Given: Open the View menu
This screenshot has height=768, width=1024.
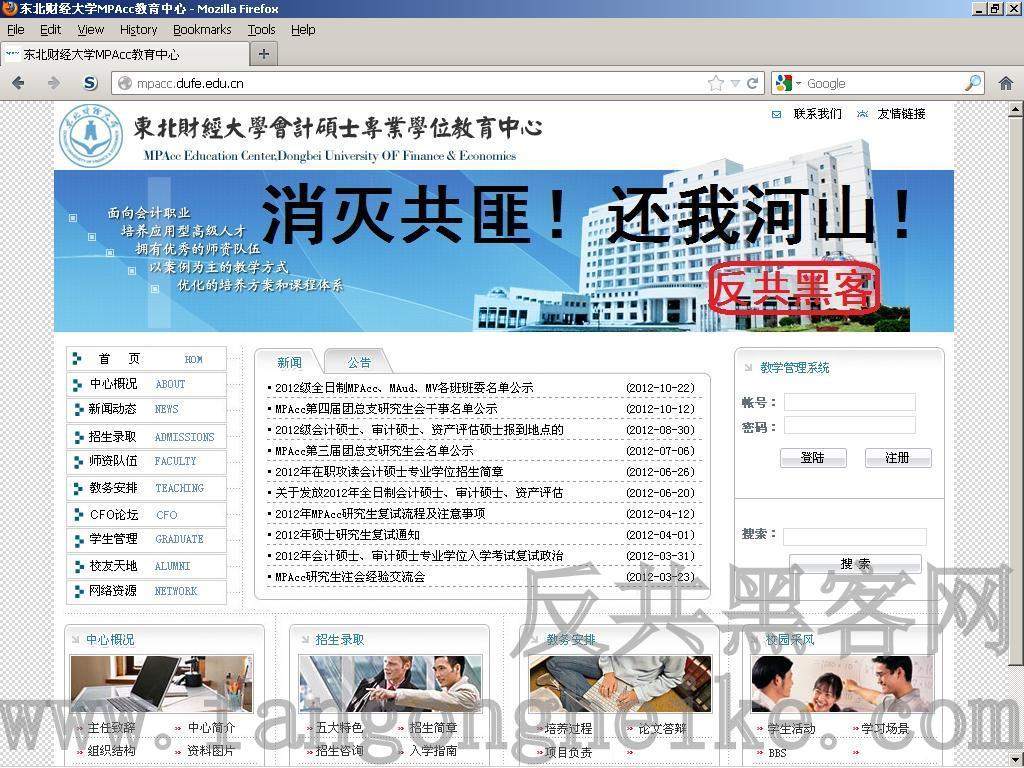Looking at the screenshot, I should click(90, 30).
